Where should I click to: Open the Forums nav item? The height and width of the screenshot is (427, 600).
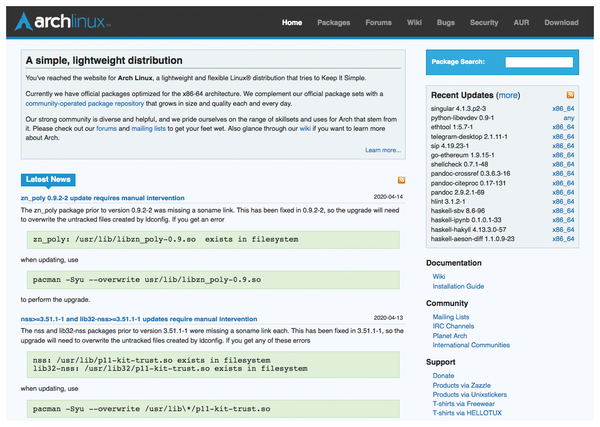[378, 23]
